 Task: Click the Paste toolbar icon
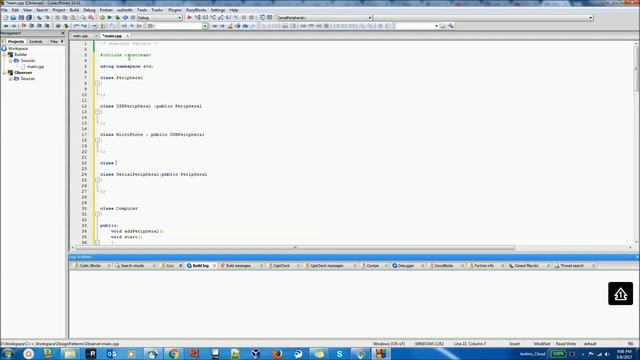pyautogui.click(x=73, y=18)
